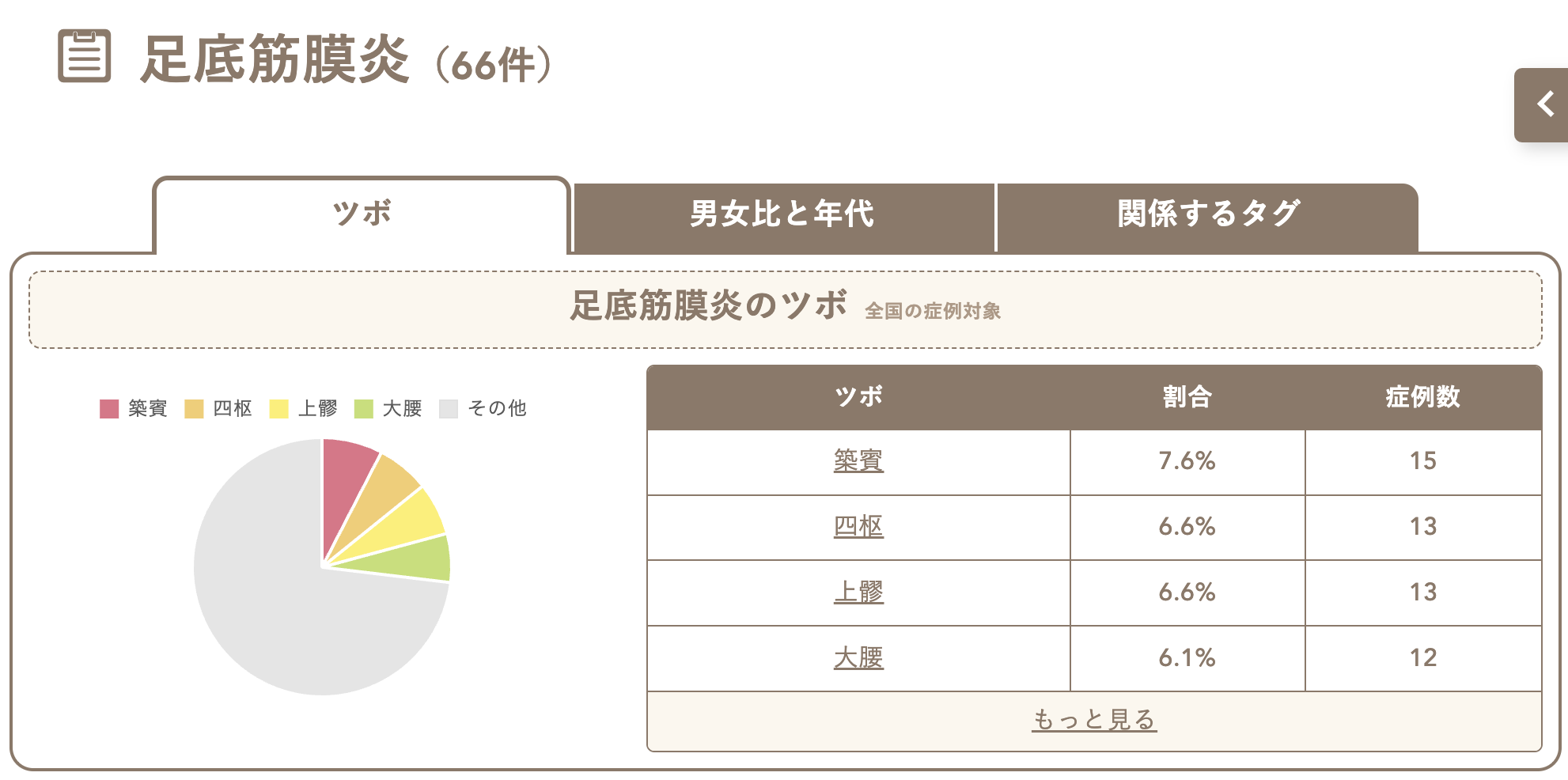The width and height of the screenshot is (1568, 780).
Task: Toggle 上髎 yellow legend swatch
Action: click(x=279, y=409)
